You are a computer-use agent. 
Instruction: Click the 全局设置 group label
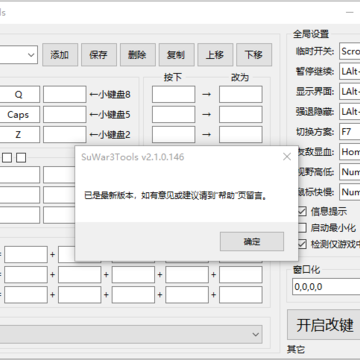coord(311,34)
